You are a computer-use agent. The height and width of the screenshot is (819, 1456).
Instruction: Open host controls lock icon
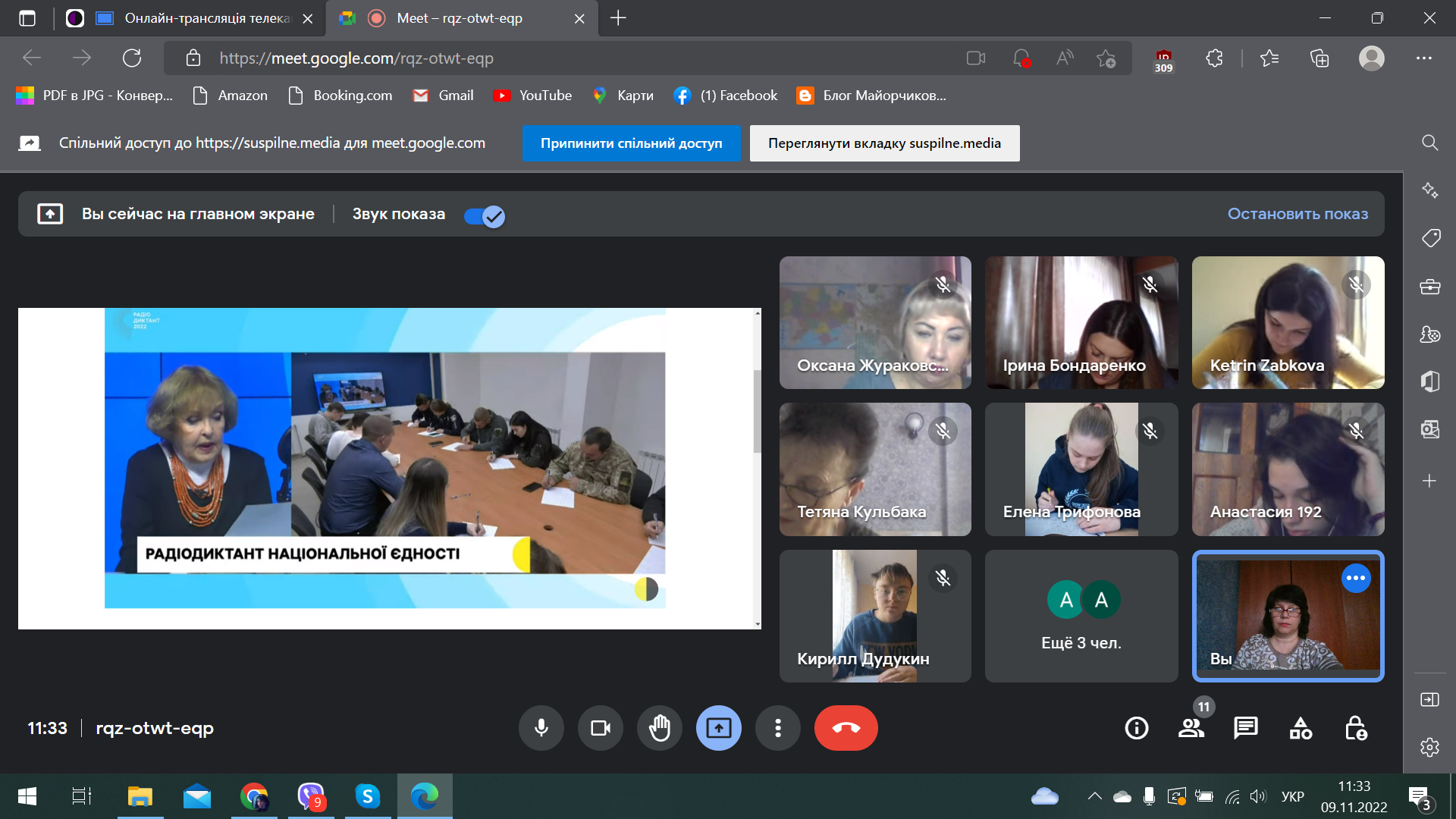1356,728
